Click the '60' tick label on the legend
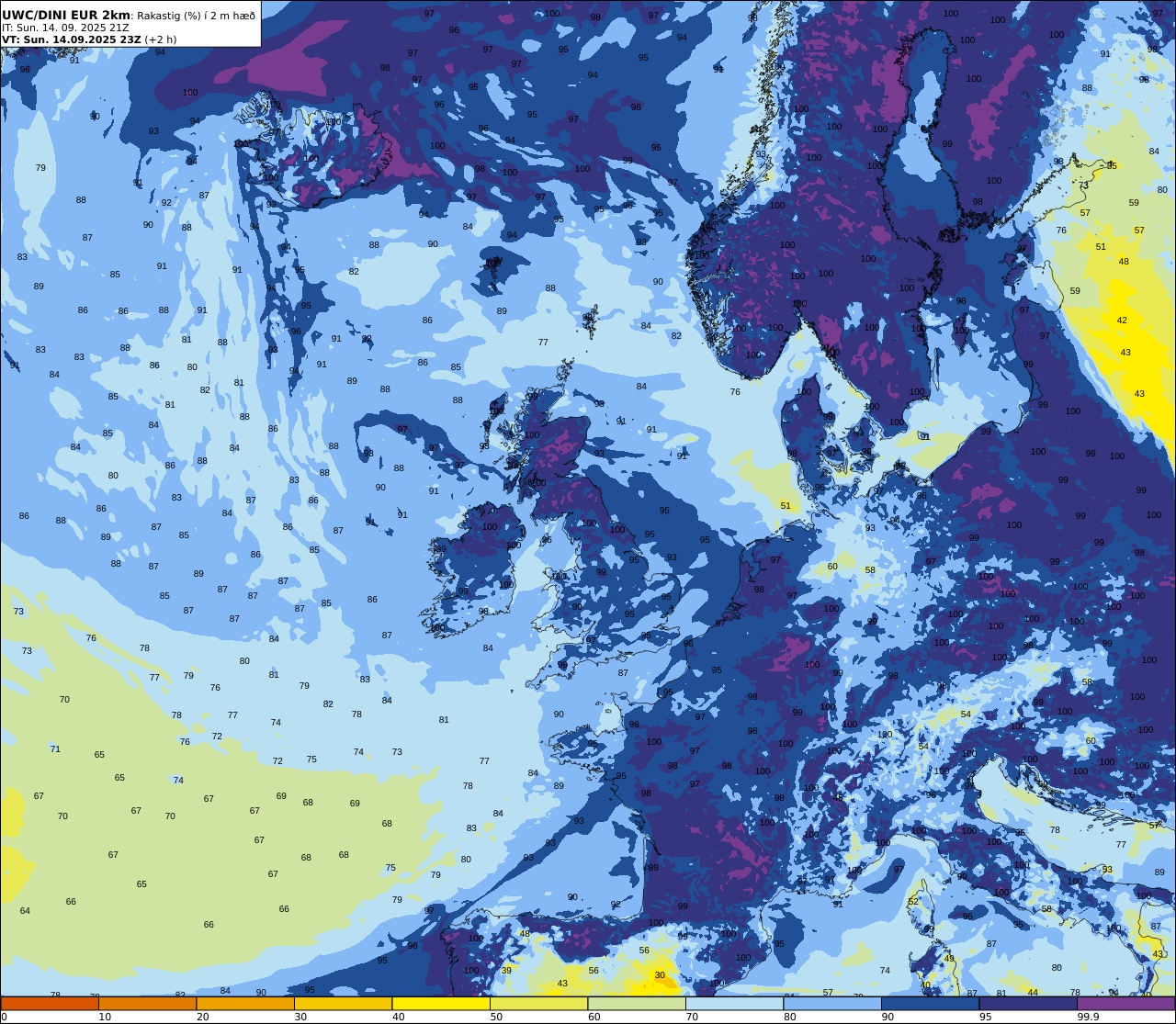1176x1024 pixels. click(594, 1017)
